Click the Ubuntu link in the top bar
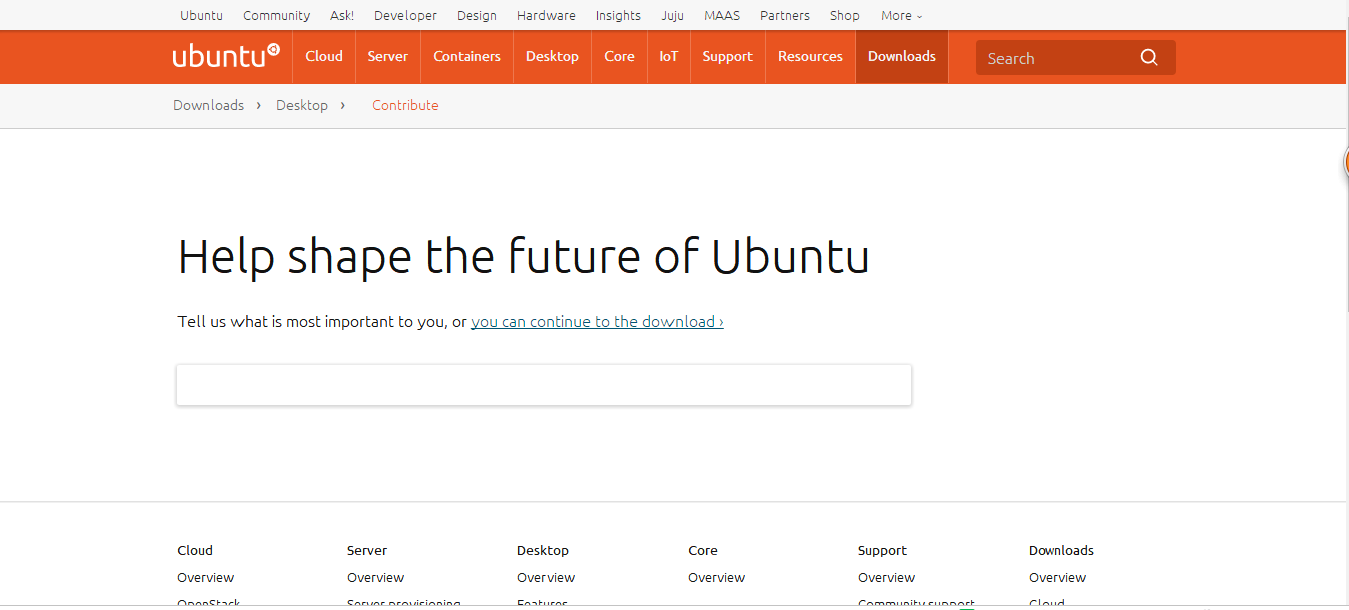1349x610 pixels. [x=201, y=15]
